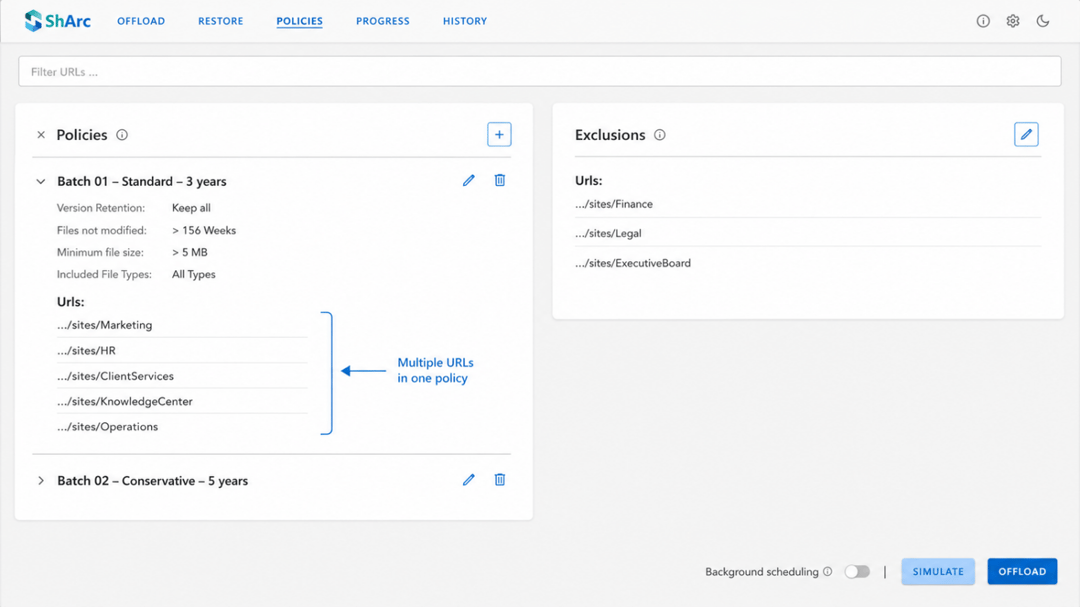Switch to dark mode moon icon
Image resolution: width=1080 pixels, height=607 pixels.
pyautogui.click(x=1043, y=21)
